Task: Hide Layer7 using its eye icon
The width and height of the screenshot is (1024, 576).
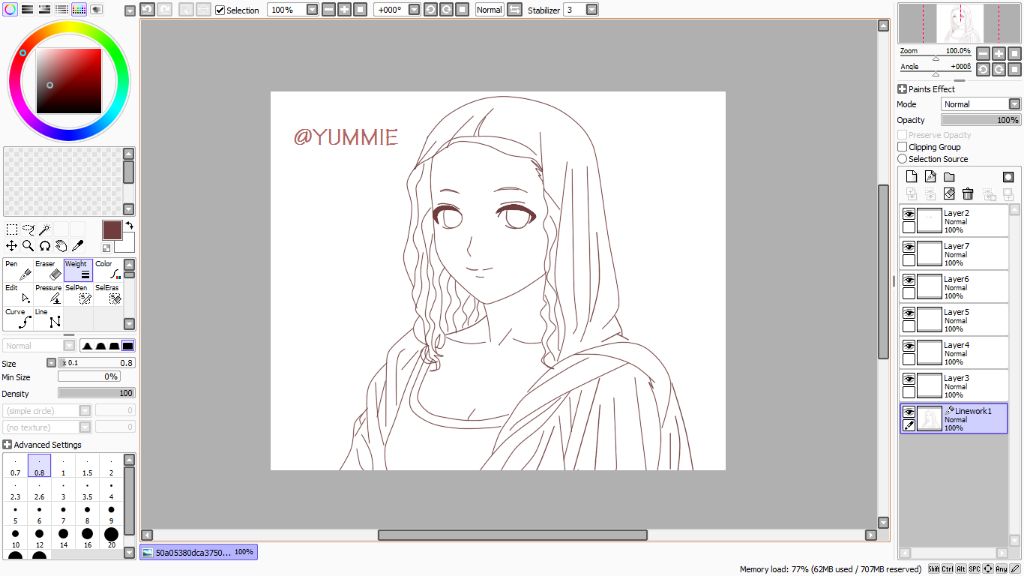Action: click(x=908, y=247)
